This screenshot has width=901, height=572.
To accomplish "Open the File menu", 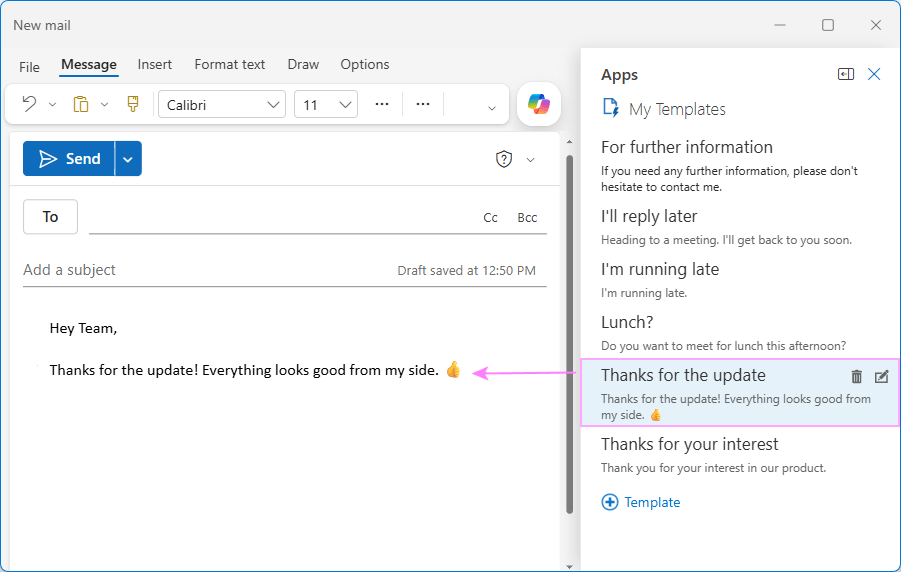I will (29, 67).
